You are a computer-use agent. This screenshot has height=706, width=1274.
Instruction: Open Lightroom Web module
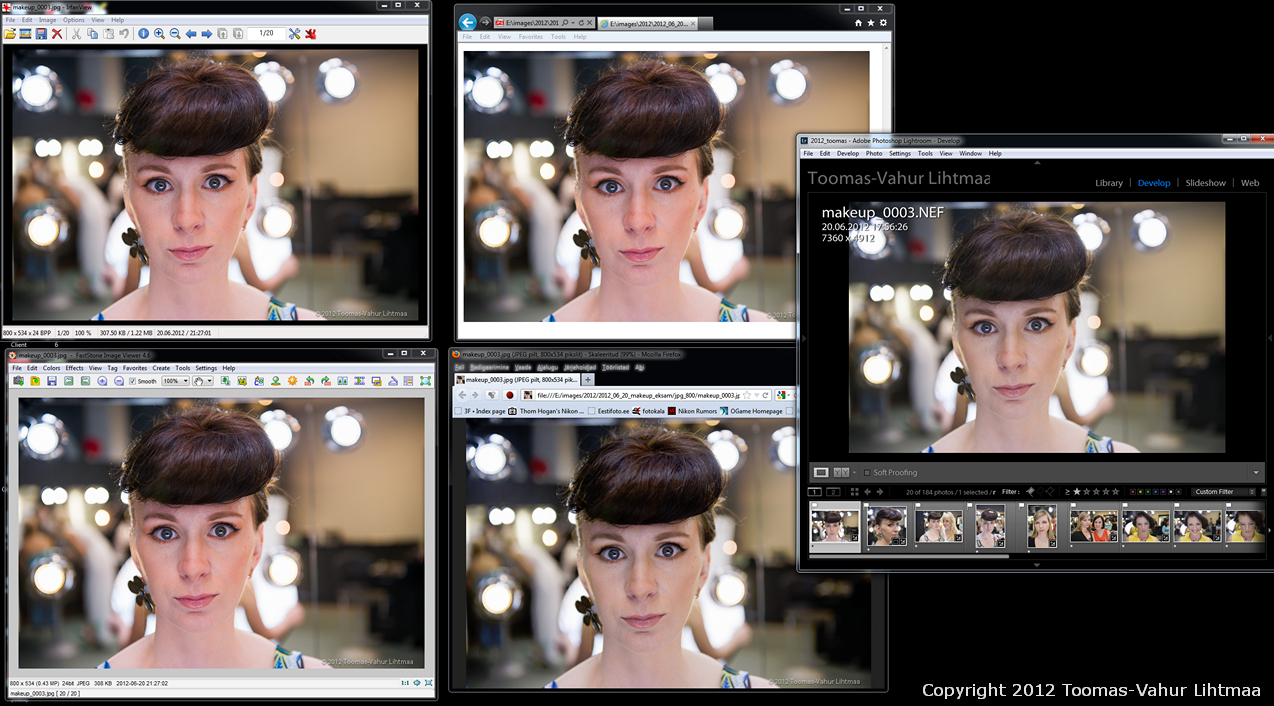[1250, 183]
